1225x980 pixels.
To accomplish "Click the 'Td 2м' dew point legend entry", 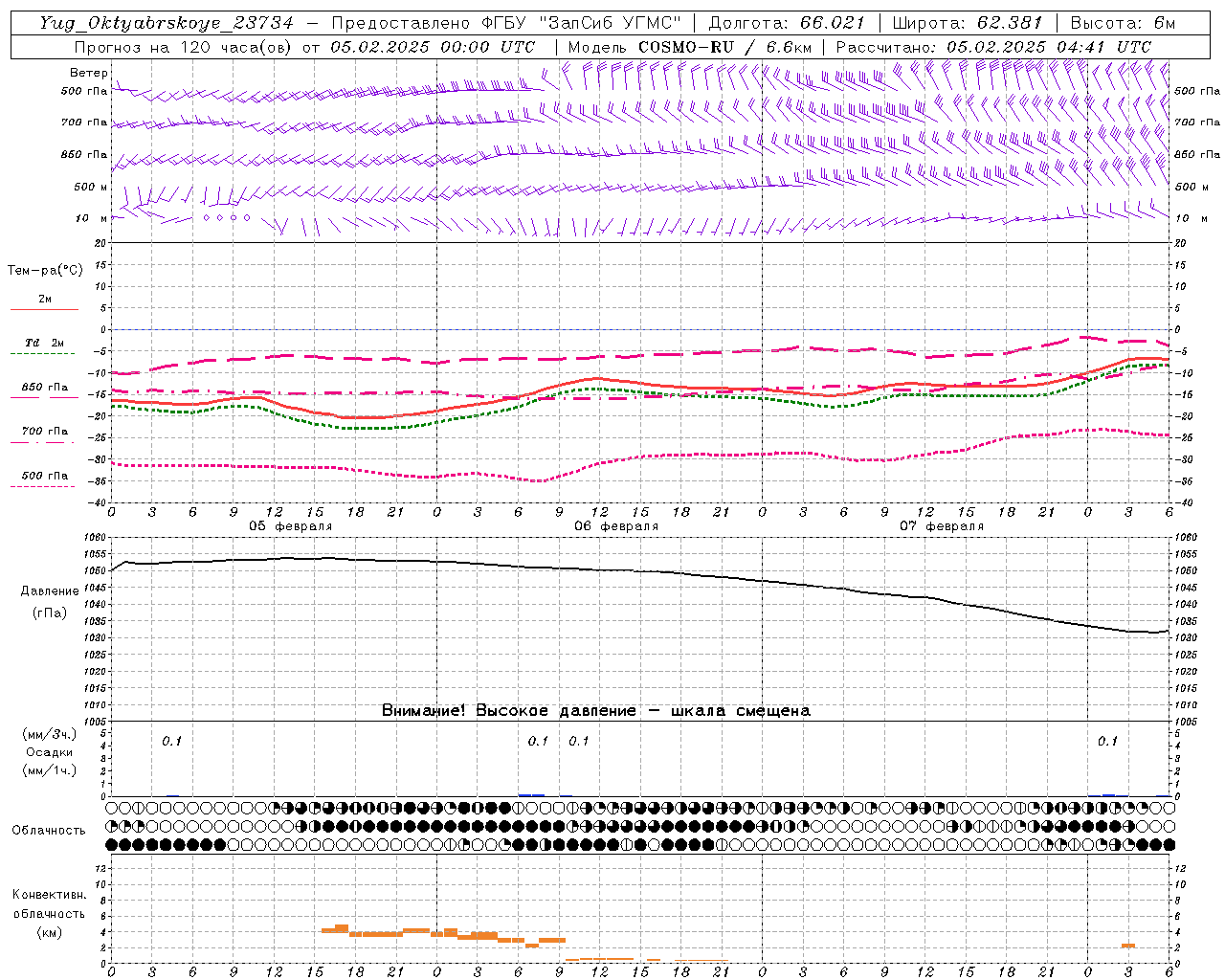I will [x=45, y=343].
